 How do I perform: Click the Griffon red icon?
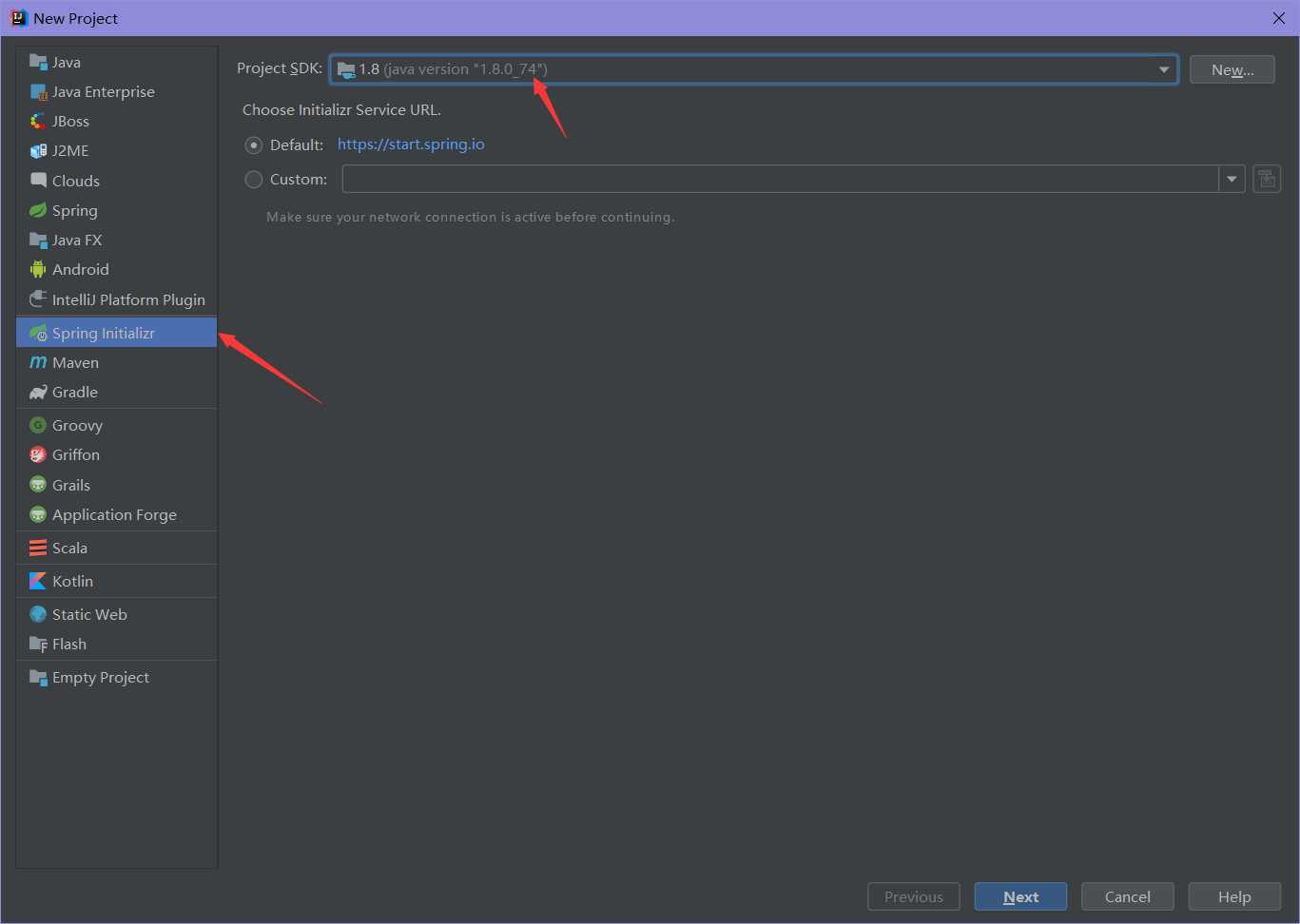pyautogui.click(x=38, y=454)
